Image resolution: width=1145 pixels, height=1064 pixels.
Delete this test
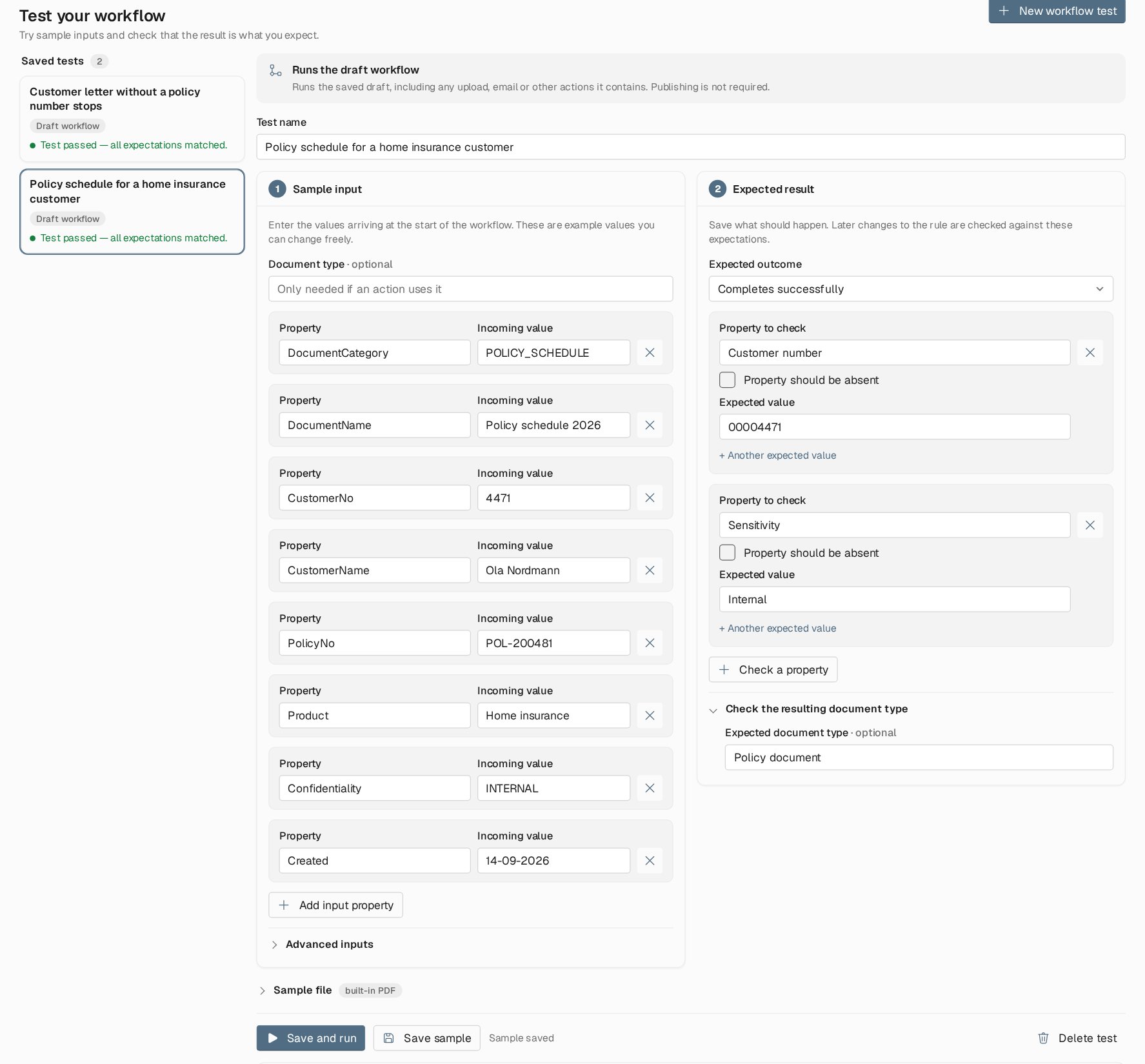coord(1077,1038)
